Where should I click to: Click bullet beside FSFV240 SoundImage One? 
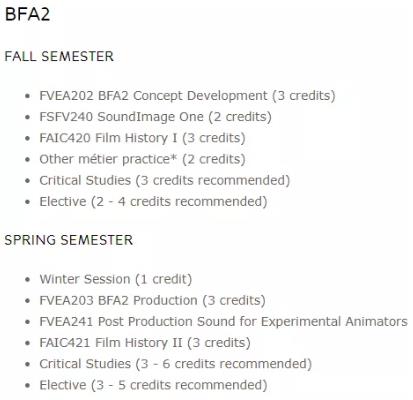tap(28, 118)
